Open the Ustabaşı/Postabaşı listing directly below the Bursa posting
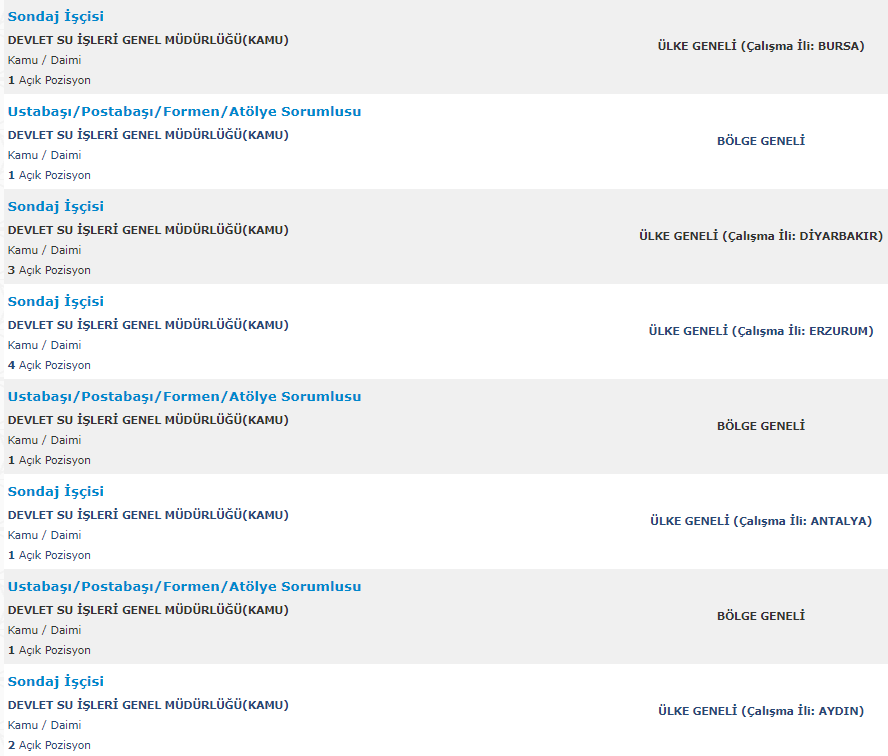The width and height of the screenshot is (888, 756). tap(184, 112)
